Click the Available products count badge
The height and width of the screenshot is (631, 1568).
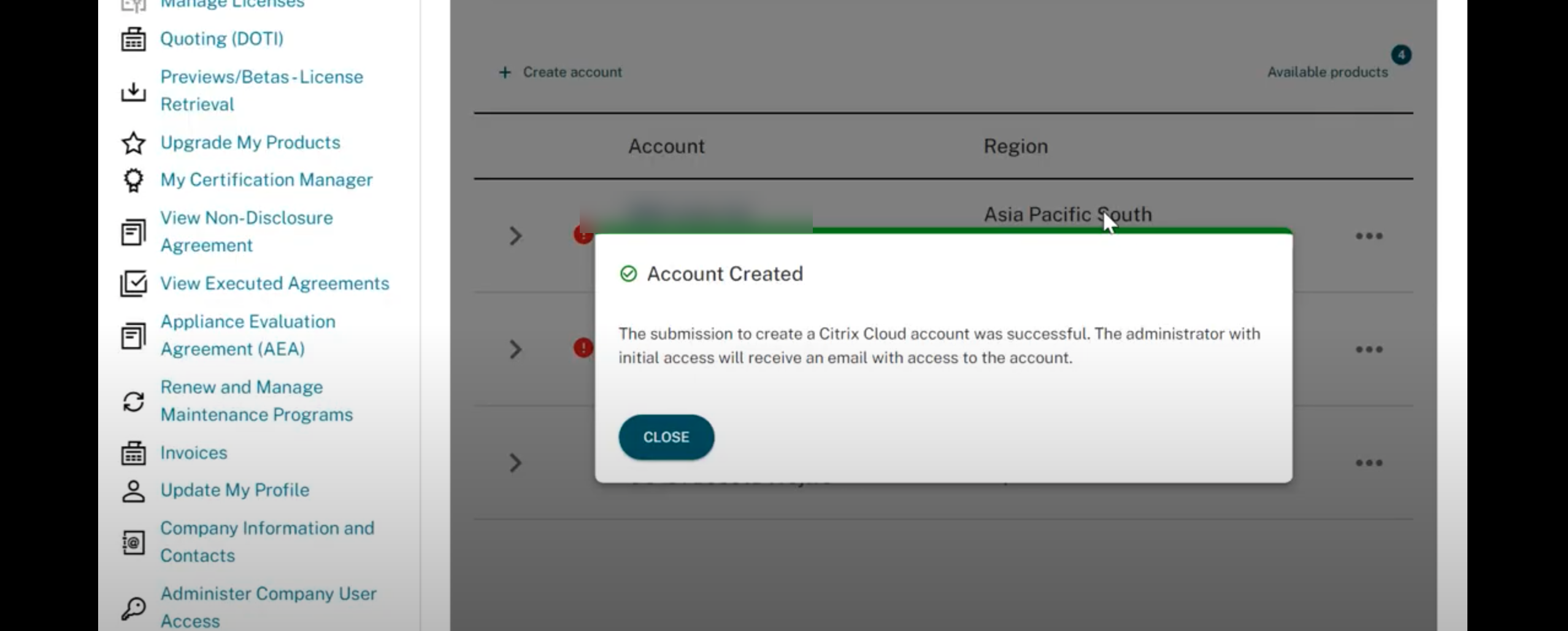click(1401, 55)
